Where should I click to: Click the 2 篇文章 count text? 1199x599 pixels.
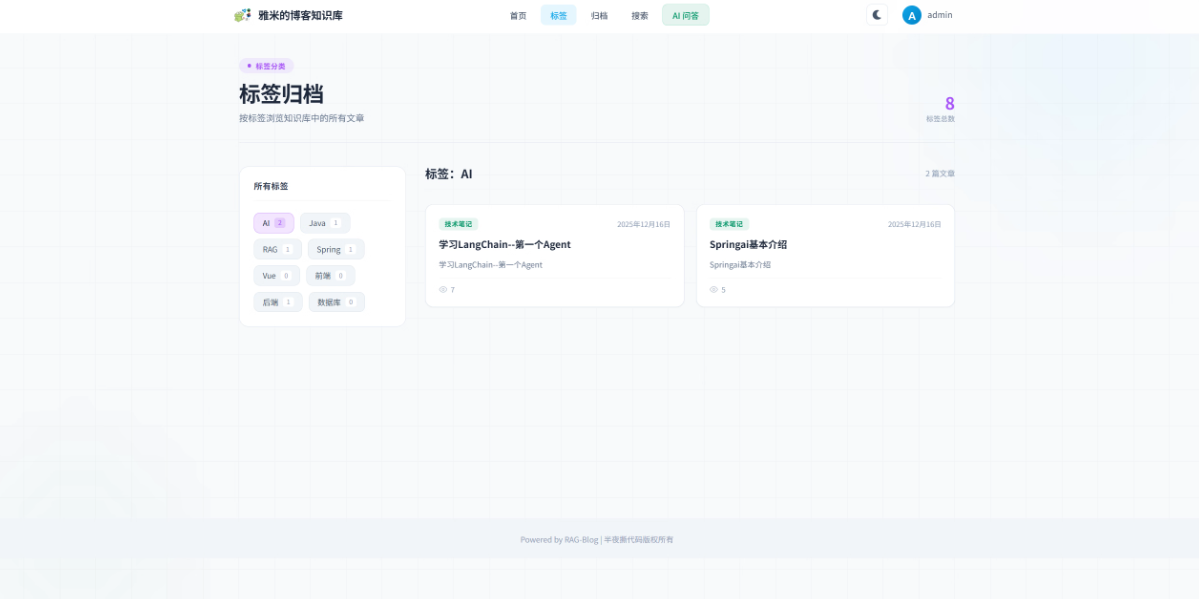[x=940, y=174]
